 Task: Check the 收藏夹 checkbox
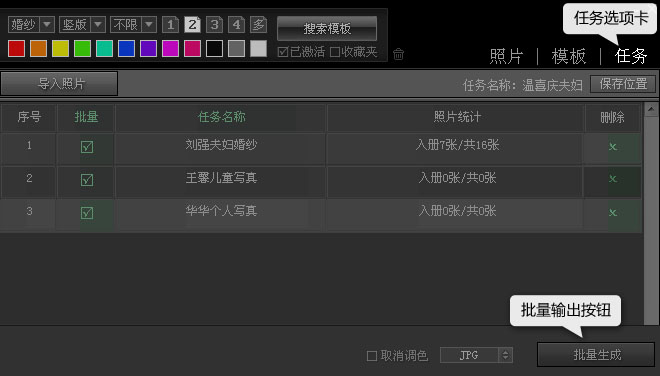335,52
